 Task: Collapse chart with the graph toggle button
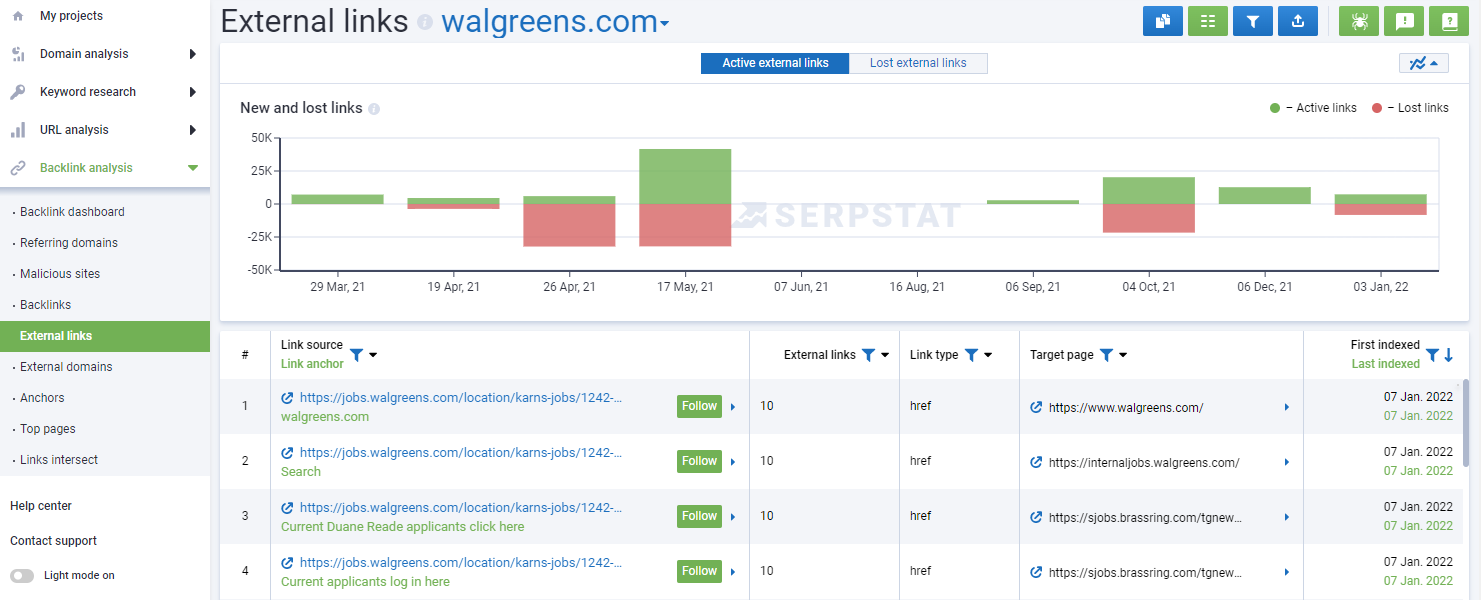[x=1424, y=63]
